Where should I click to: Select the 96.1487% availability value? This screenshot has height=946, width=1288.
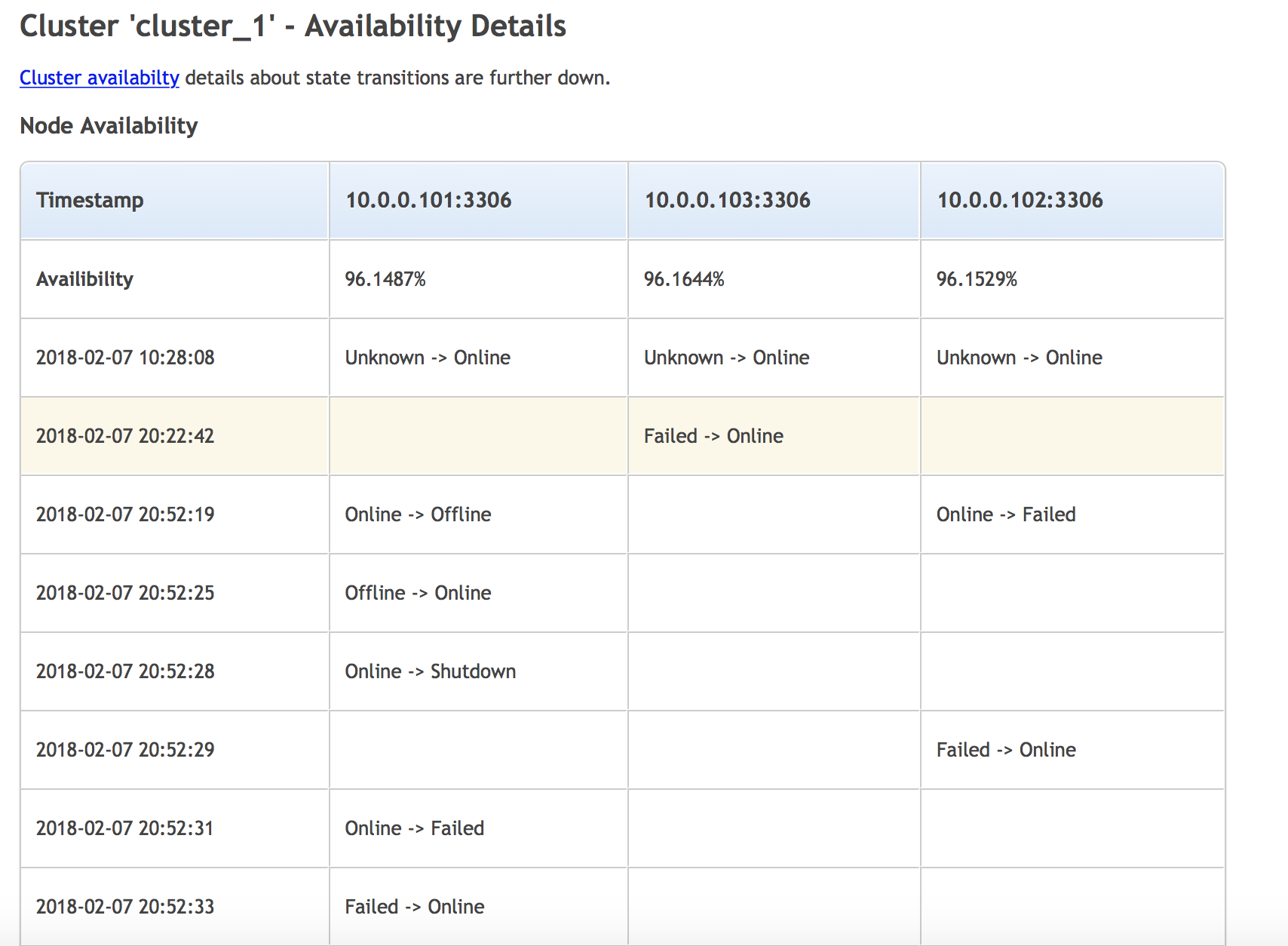[x=385, y=279]
